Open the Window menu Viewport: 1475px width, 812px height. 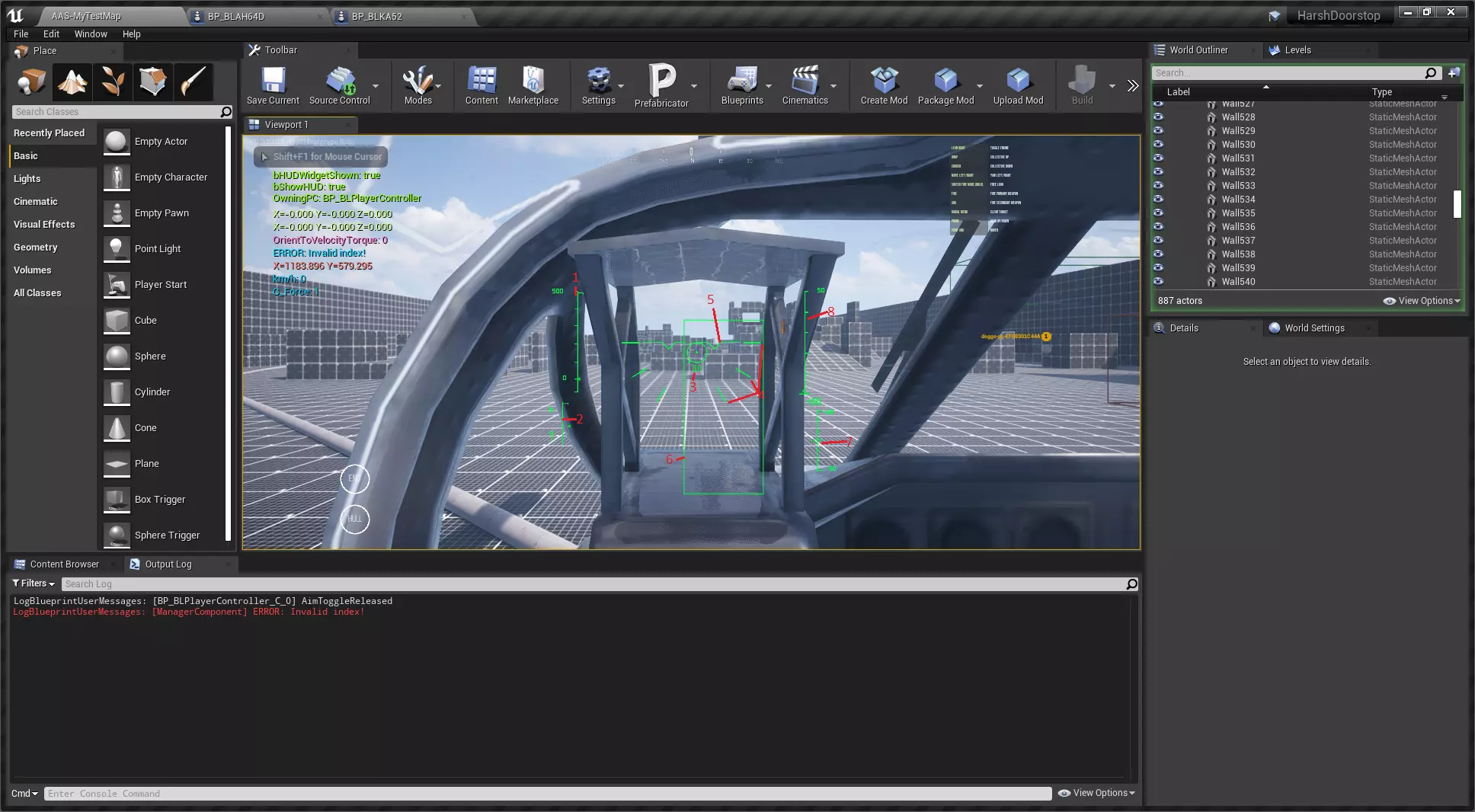[x=91, y=34]
